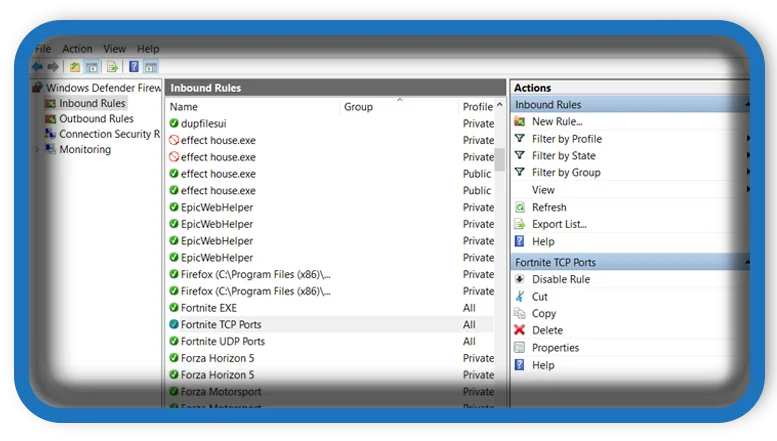This screenshot has height=441, width=777.
Task: Click Help under Fortnite TCP Ports actions
Action: point(543,365)
